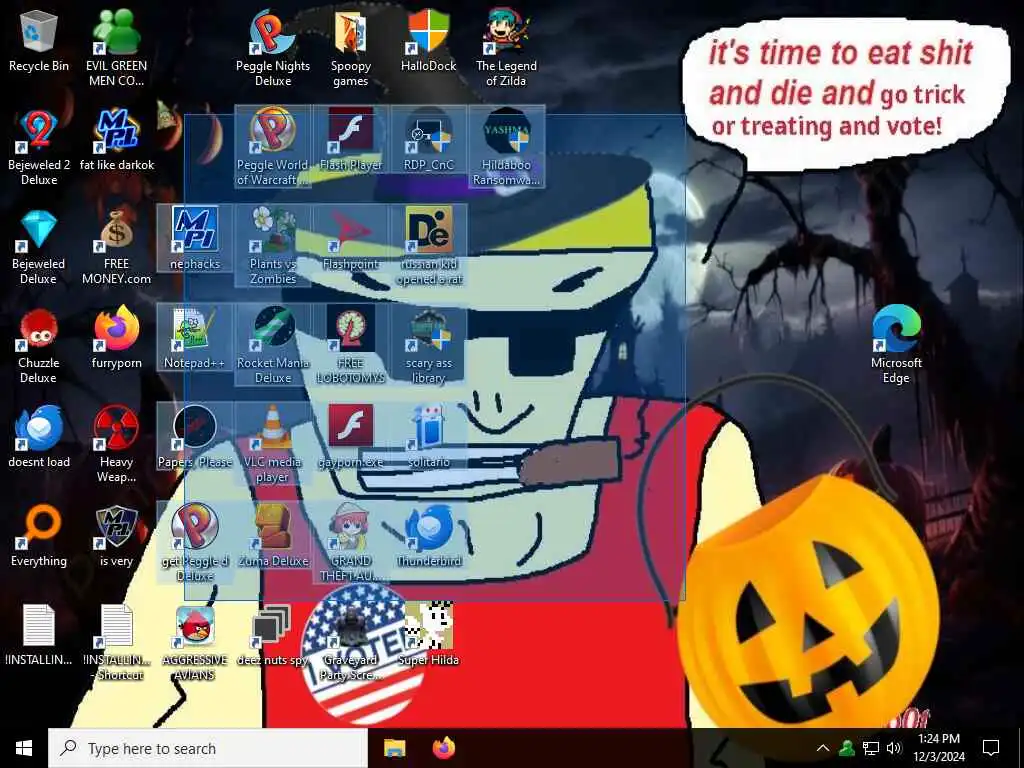This screenshot has height=768, width=1024.
Task: Select the FREE LOBOTOMYS shortcut
Action: (351, 346)
